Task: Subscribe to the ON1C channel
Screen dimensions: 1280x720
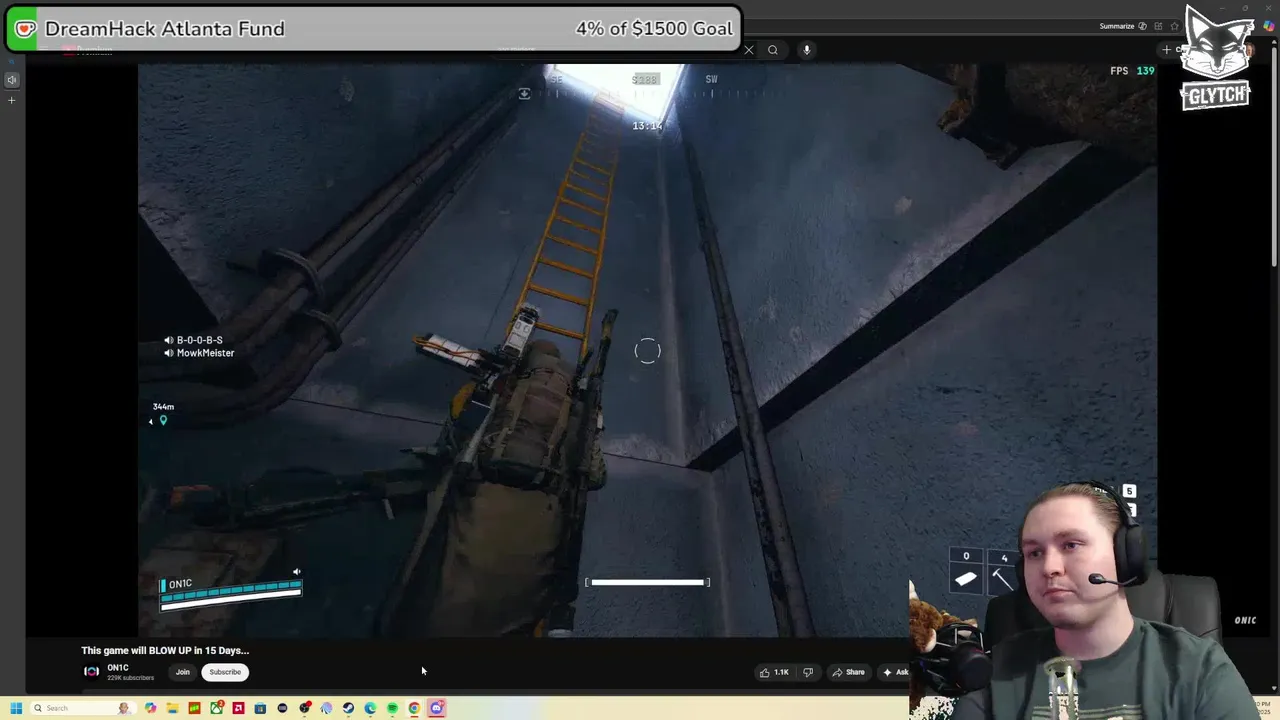Action: pyautogui.click(x=225, y=672)
